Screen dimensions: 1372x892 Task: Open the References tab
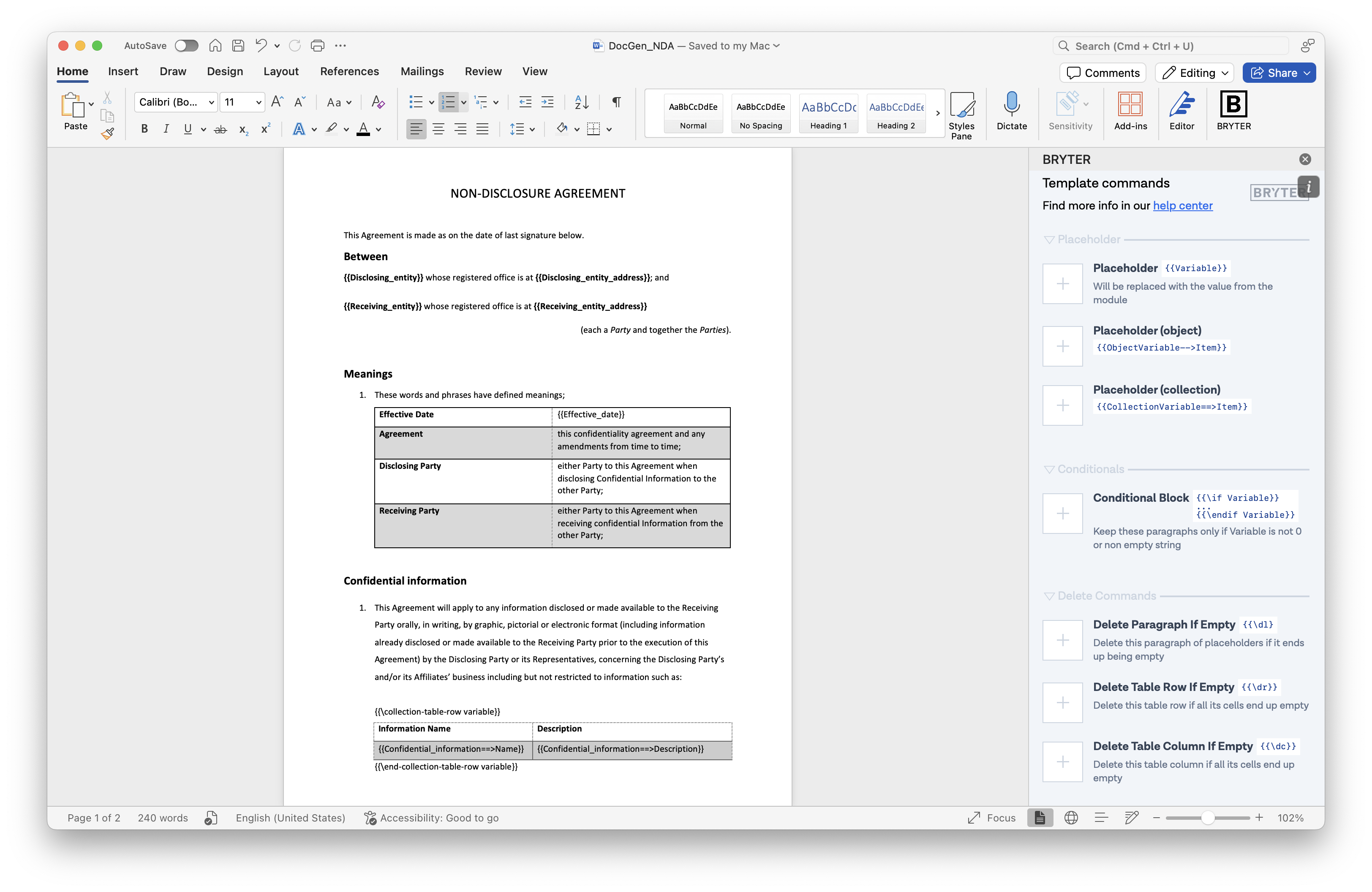(x=349, y=71)
